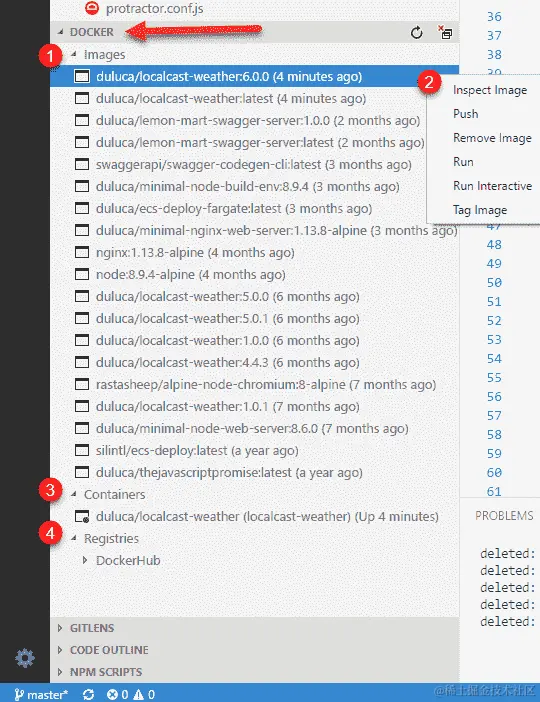Click image icon for silintl/ecs-deploy:latest
Screen dimensions: 540x702
point(82,450)
